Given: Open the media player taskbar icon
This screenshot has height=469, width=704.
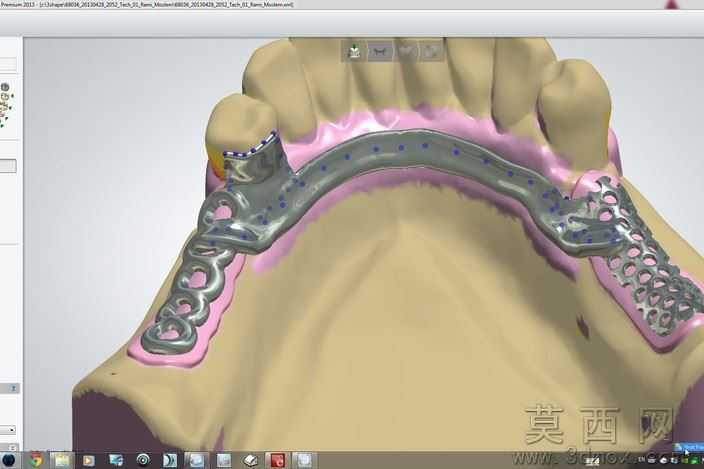Looking at the screenshot, I should [x=89, y=460].
